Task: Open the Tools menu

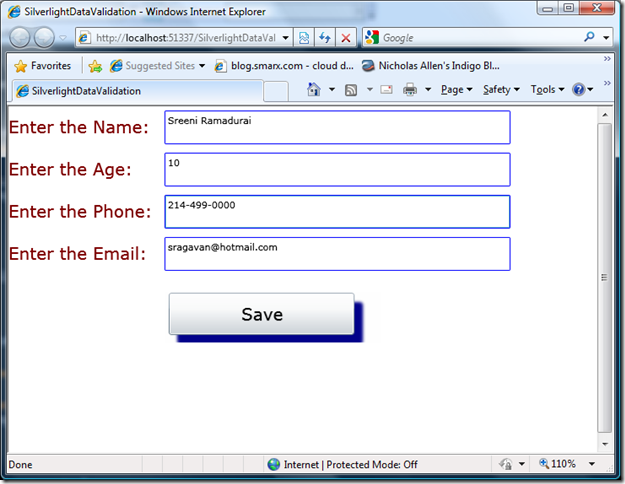Action: pos(548,89)
